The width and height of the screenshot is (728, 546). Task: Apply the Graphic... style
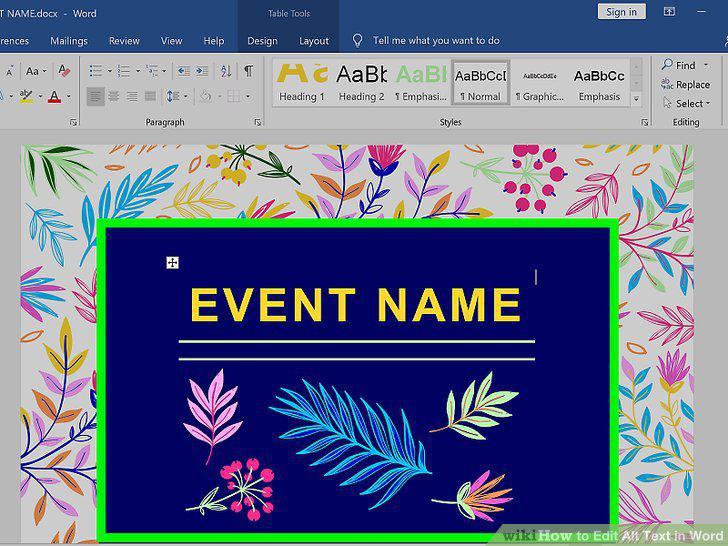[540, 83]
